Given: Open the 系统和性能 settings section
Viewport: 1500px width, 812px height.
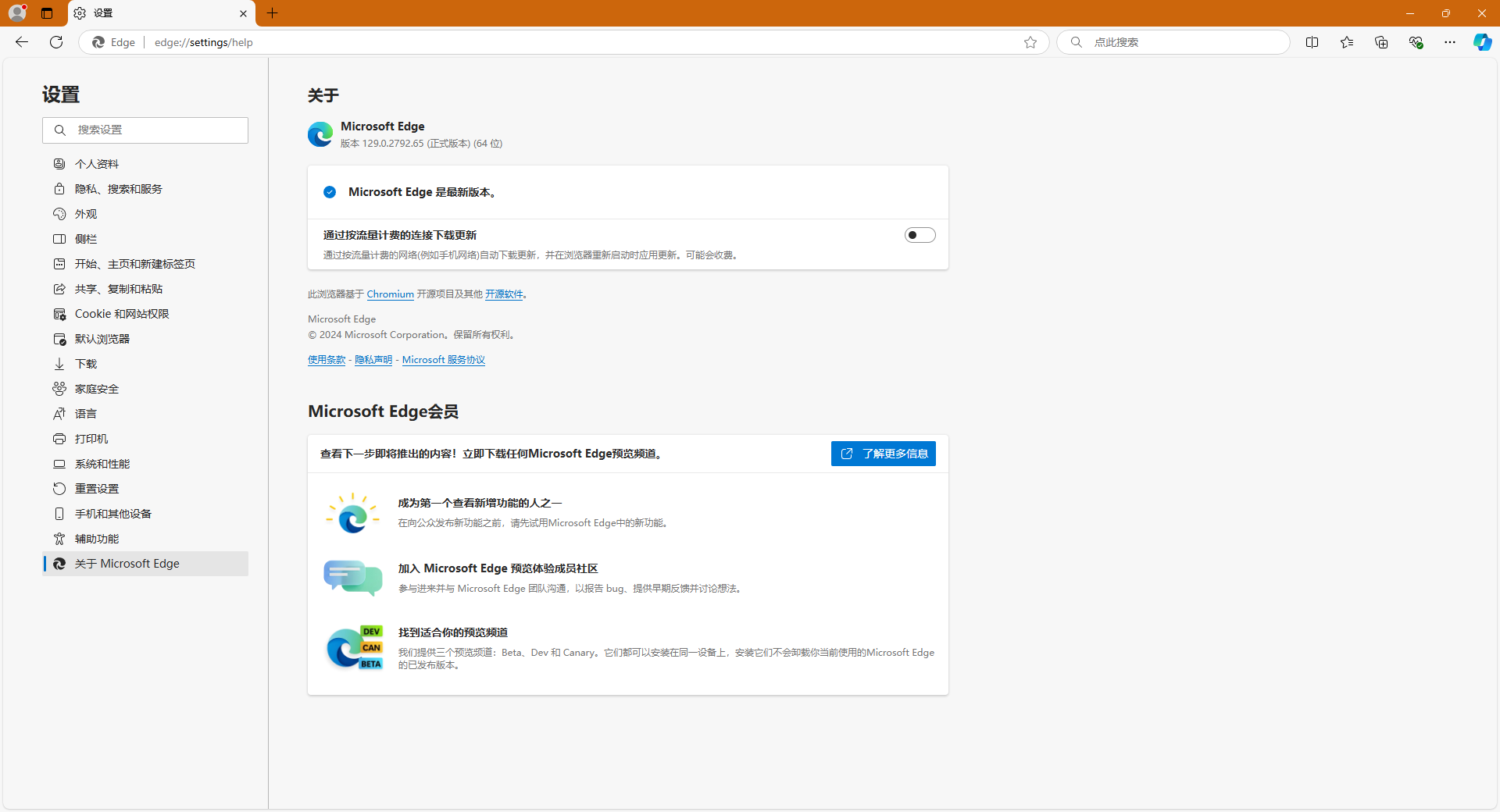Looking at the screenshot, I should 145,464.
